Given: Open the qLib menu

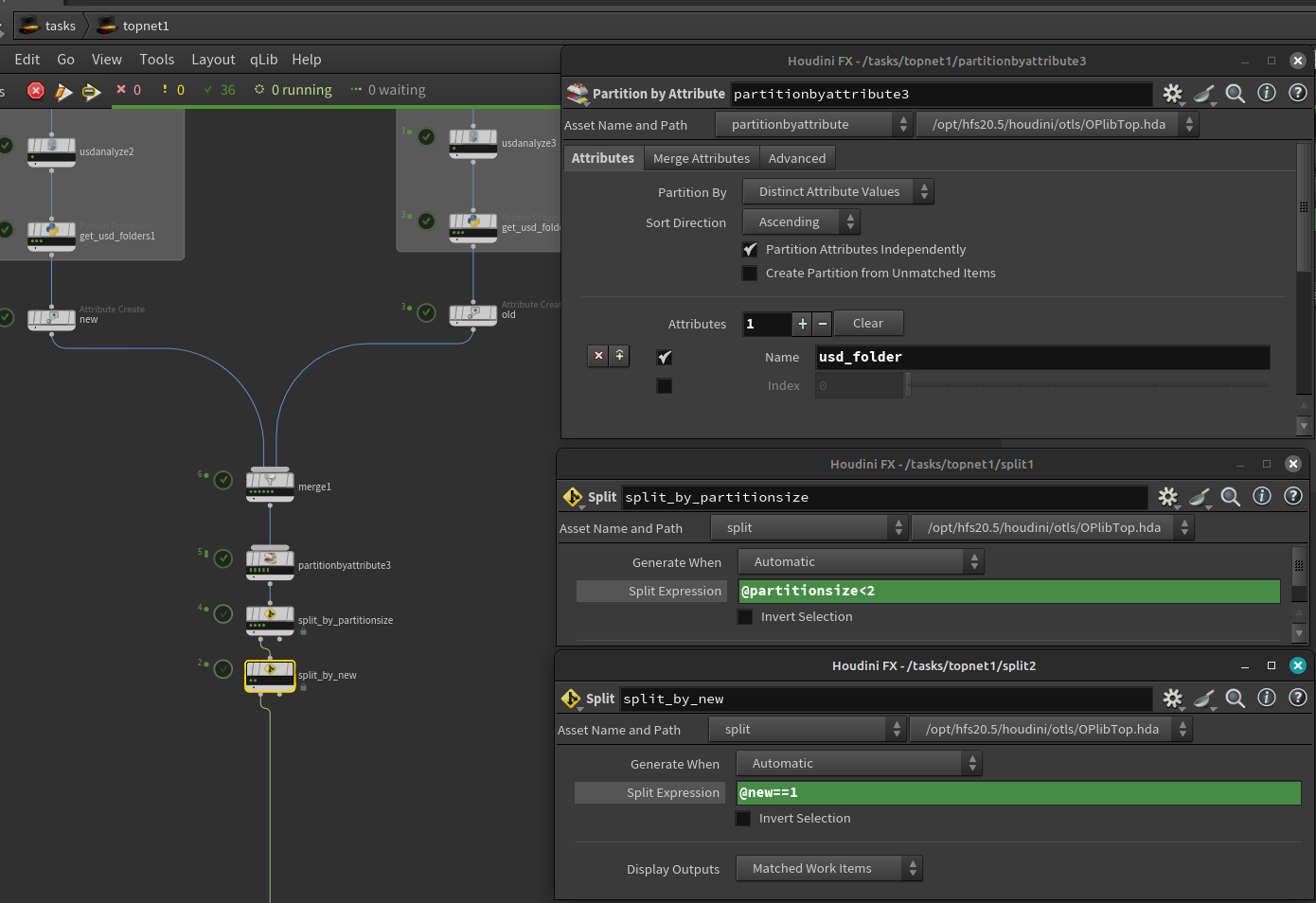Looking at the screenshot, I should (263, 59).
